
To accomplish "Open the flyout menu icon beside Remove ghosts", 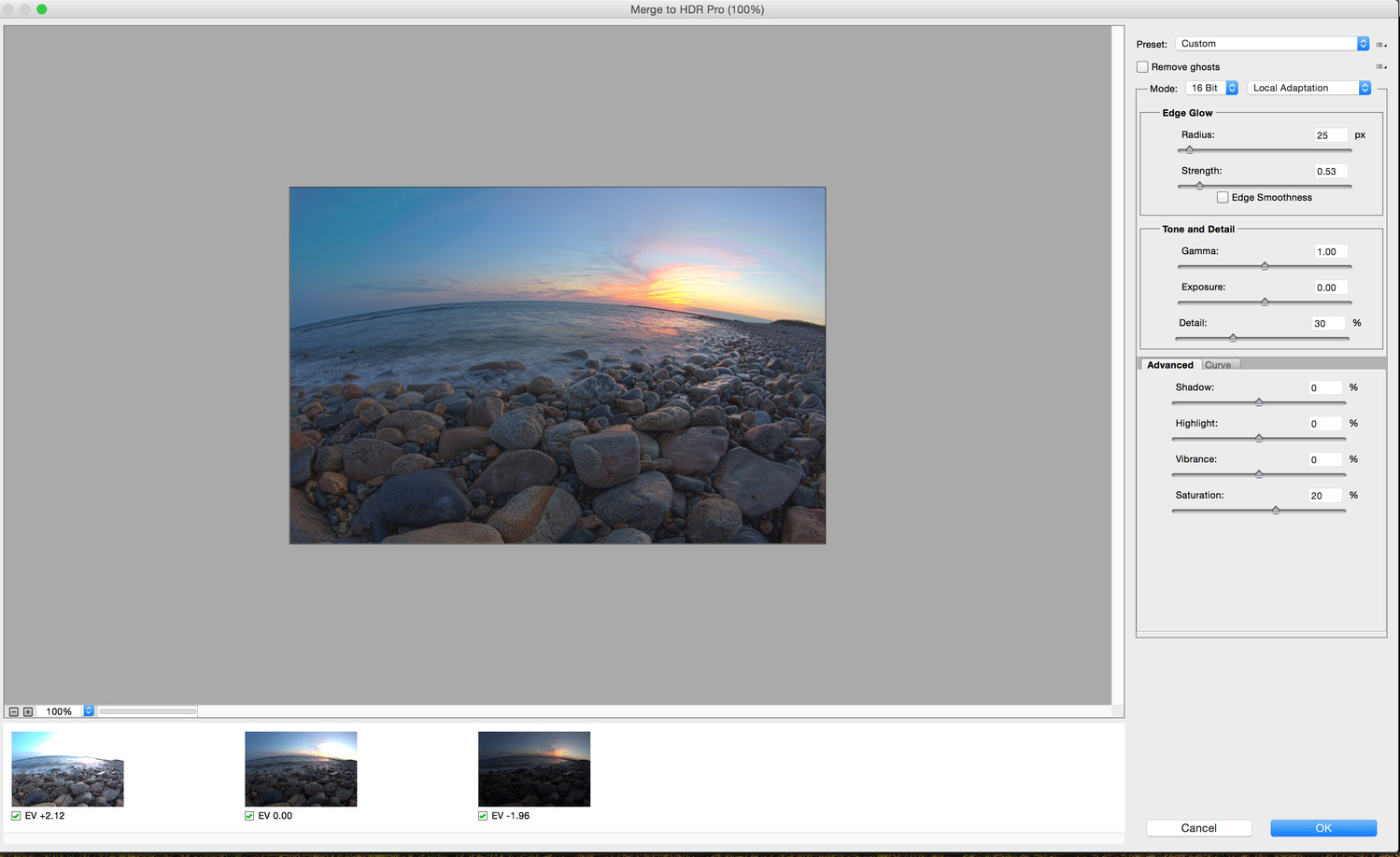I will pyautogui.click(x=1380, y=67).
